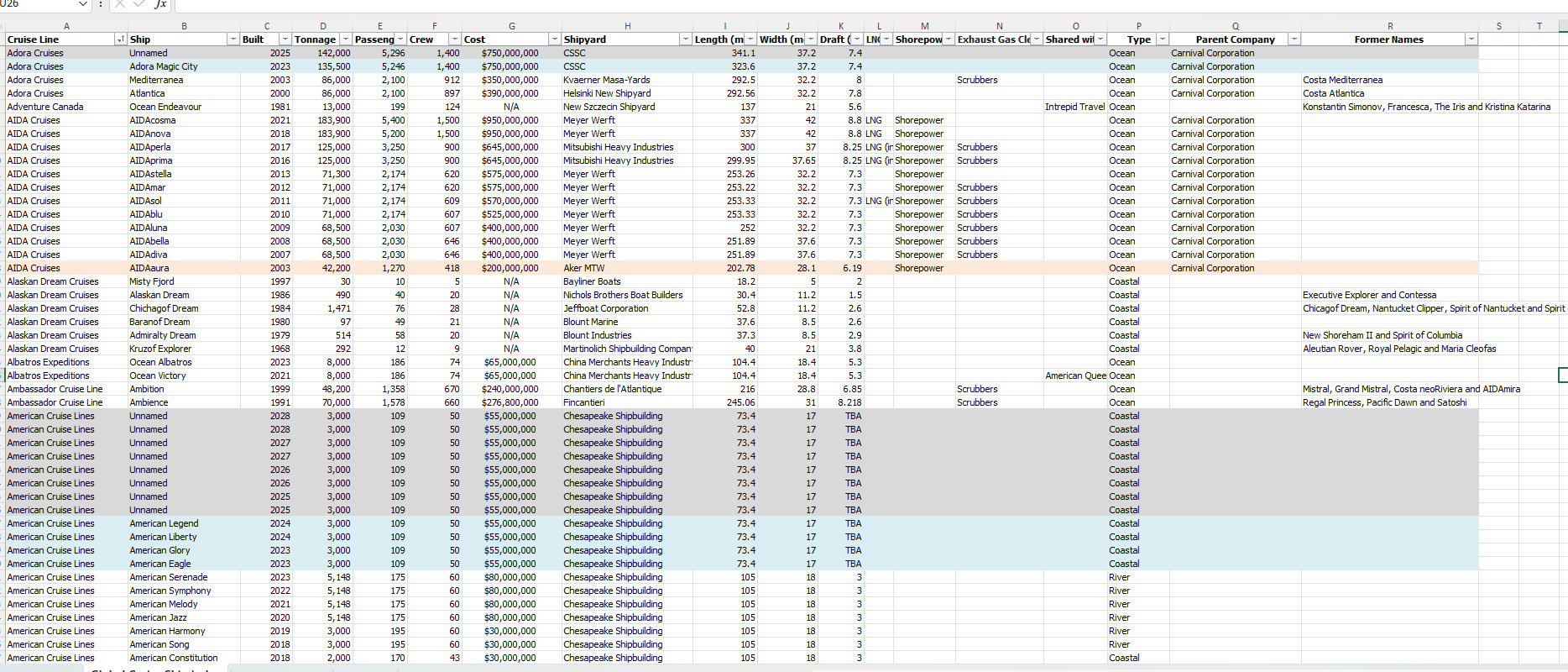
Task: Open the Shipyard column filter dropdown
Action: pyautogui.click(x=686, y=39)
